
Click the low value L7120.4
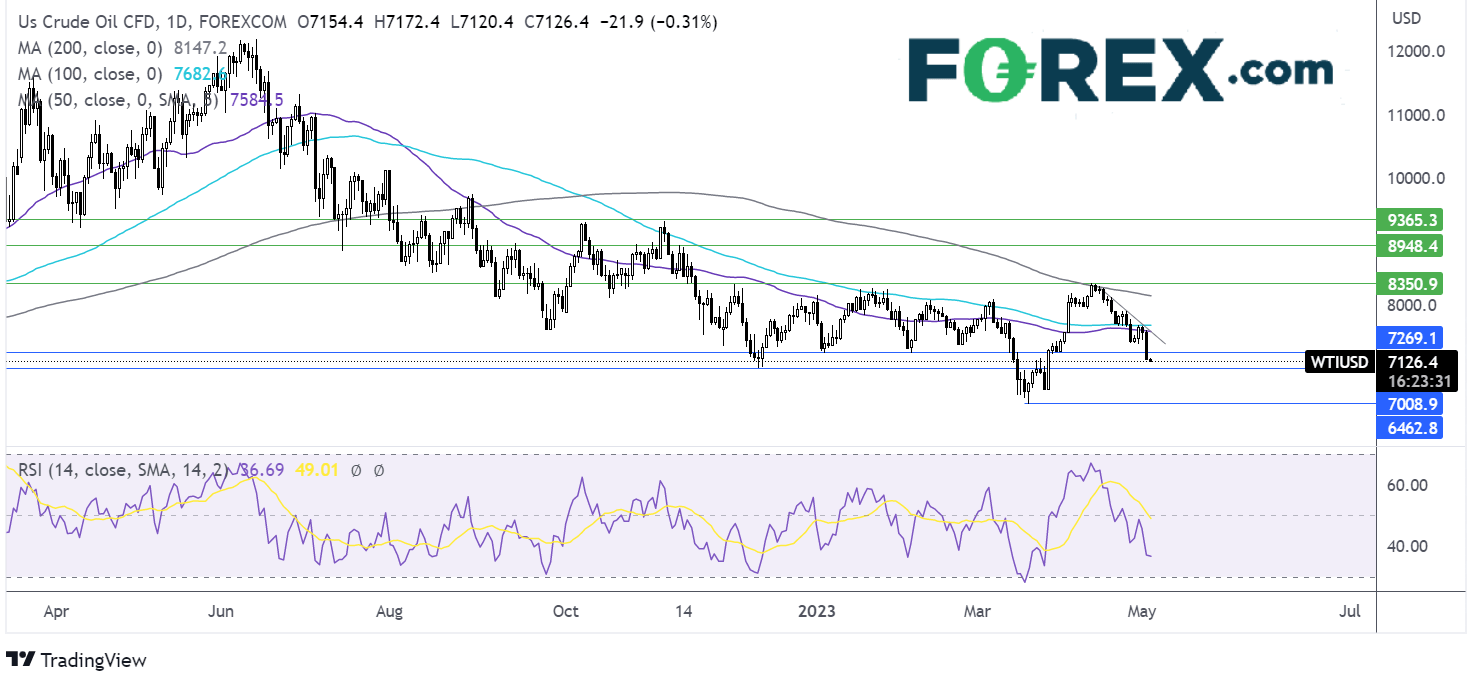(x=483, y=21)
